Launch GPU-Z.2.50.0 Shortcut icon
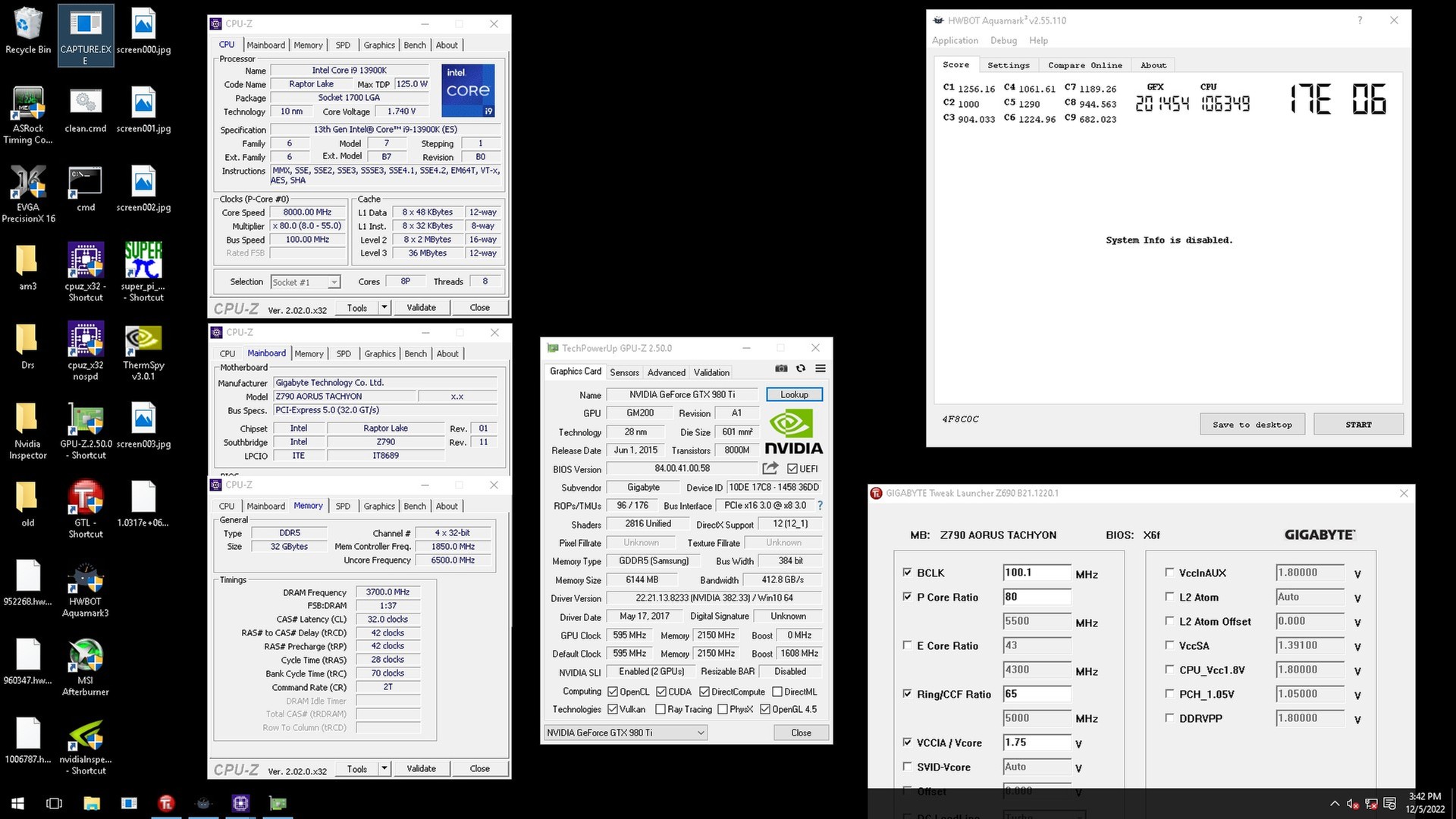1456x819 pixels. coord(86,431)
